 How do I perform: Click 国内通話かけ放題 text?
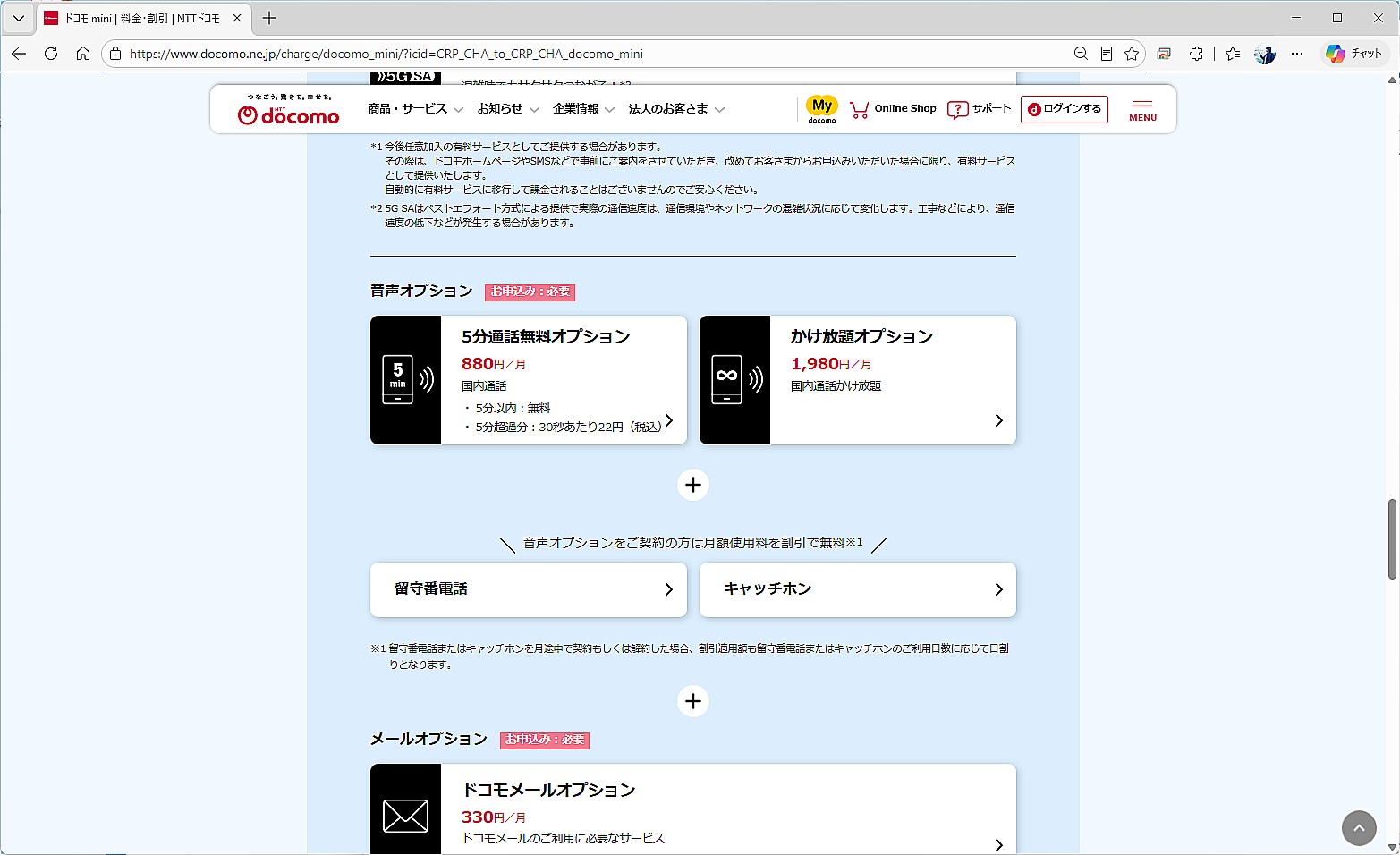(836, 386)
